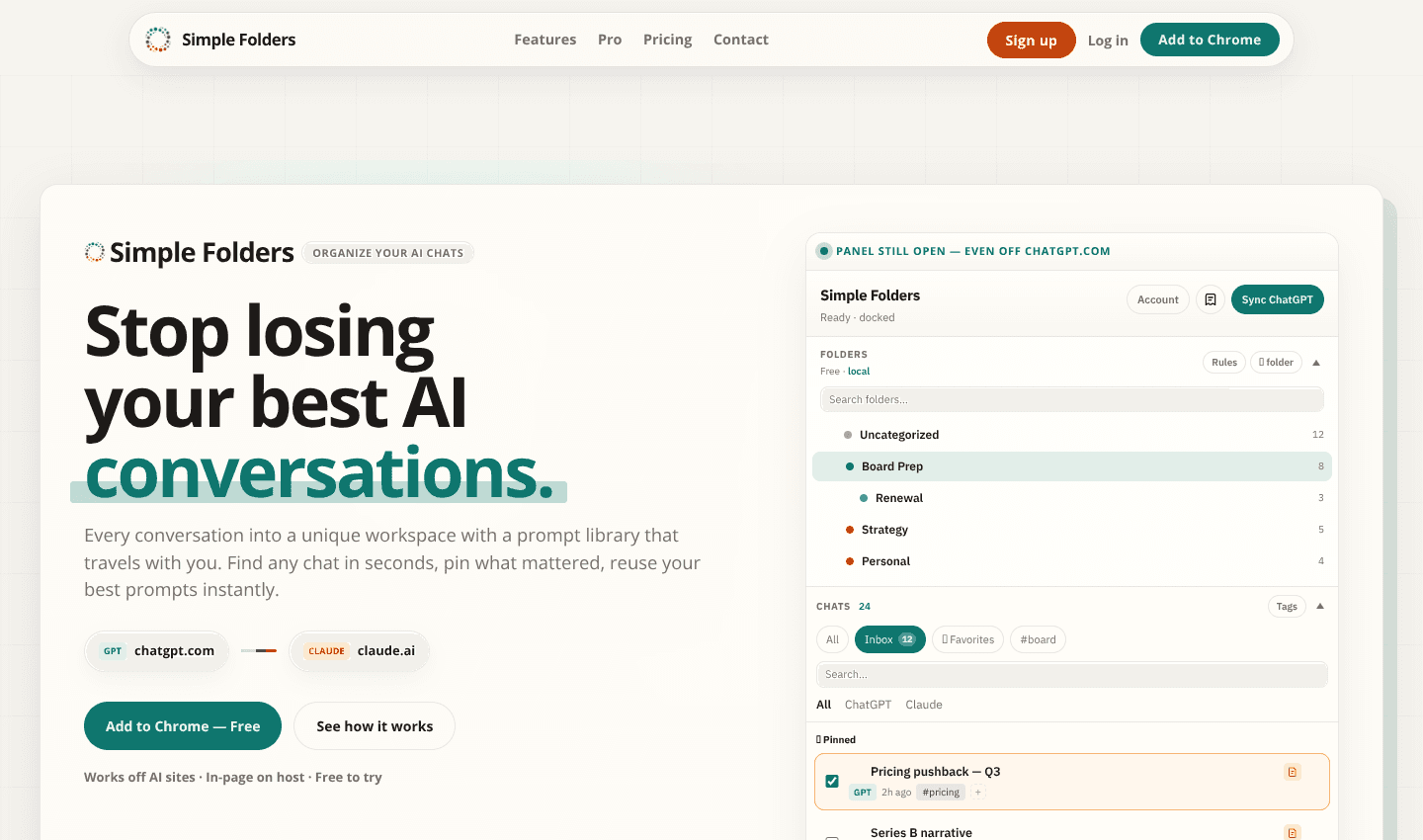This screenshot has width=1423, height=840.
Task: Click the Sync ChatGPT button
Action: (1278, 299)
